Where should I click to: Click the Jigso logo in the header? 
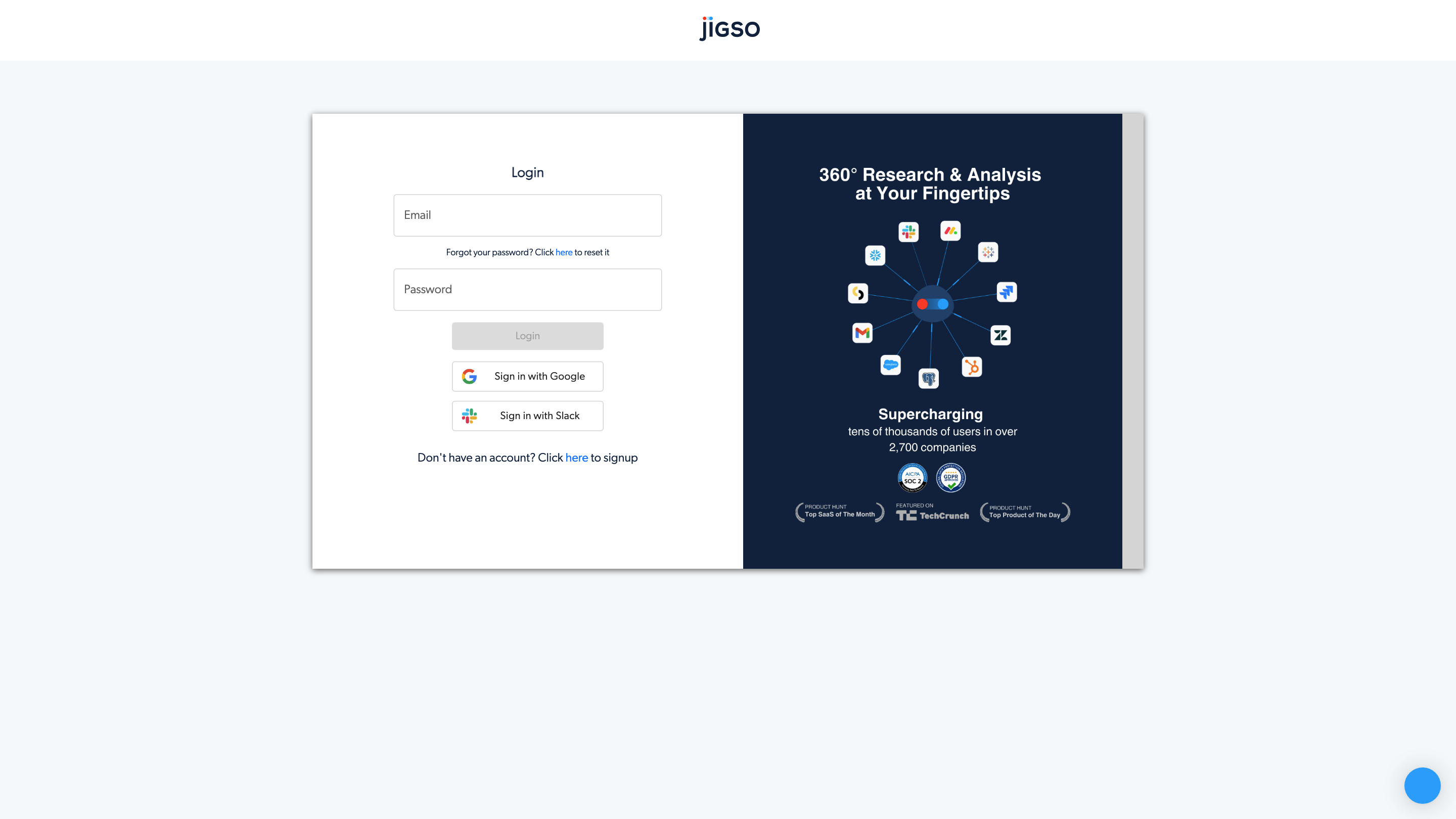click(729, 29)
